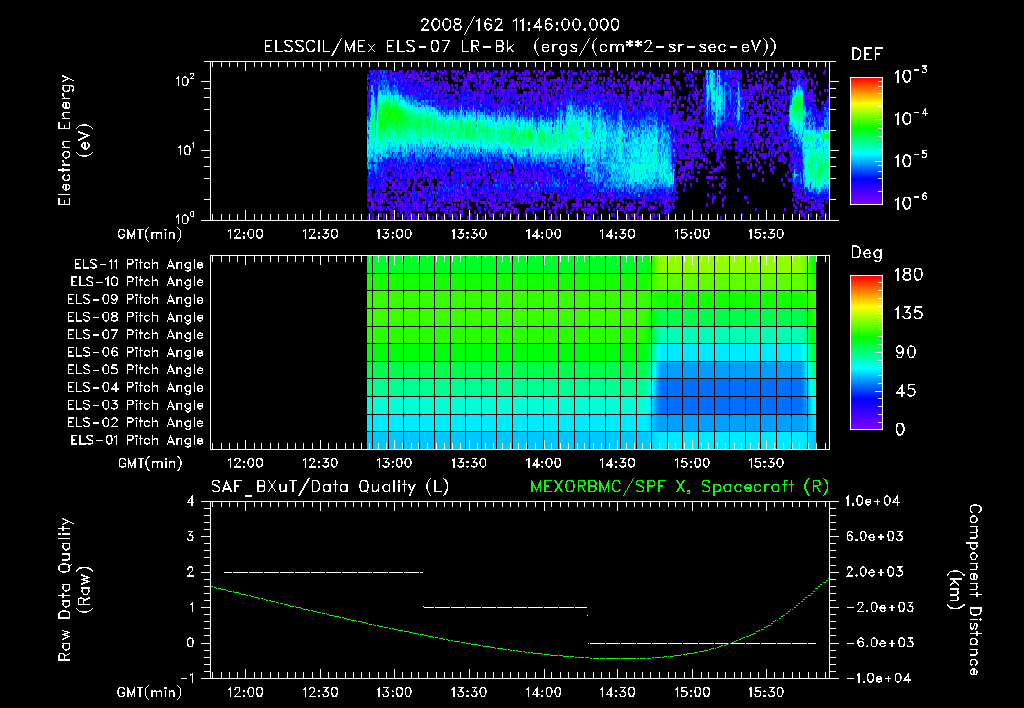
Task: Click the timestamp title 2008/162 11:46:00.000
Action: coord(520,25)
